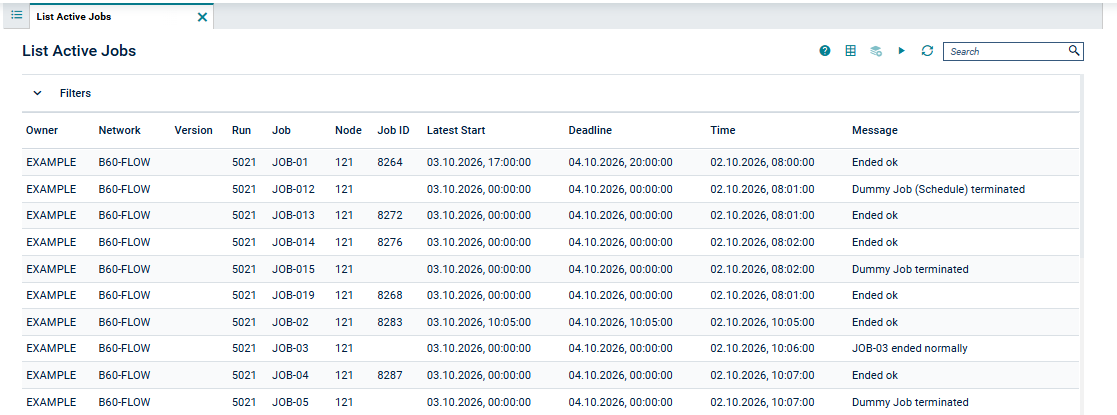
Task: Sort by Time column header
Action: coord(722,130)
